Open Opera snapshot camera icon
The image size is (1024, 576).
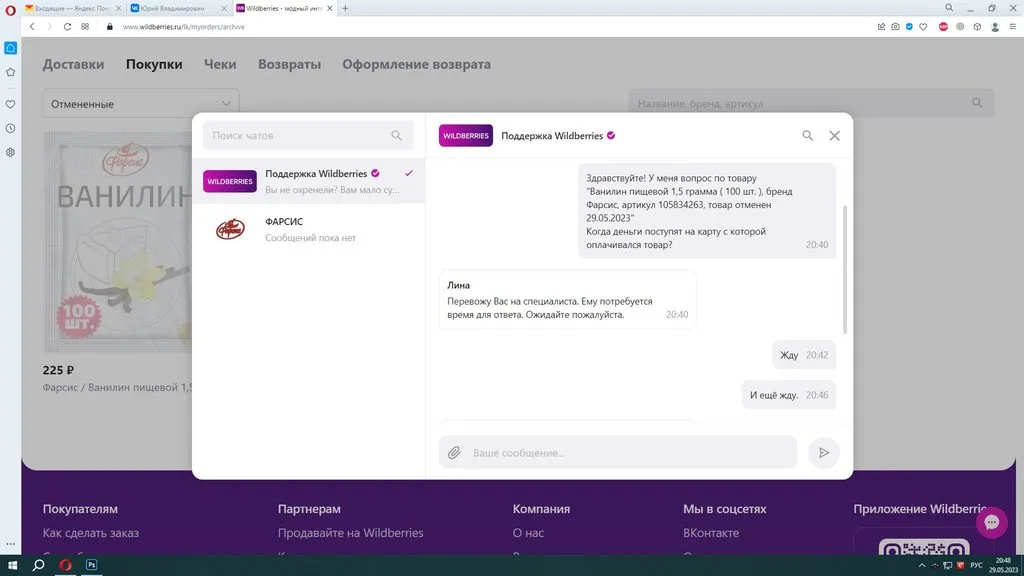tap(895, 27)
